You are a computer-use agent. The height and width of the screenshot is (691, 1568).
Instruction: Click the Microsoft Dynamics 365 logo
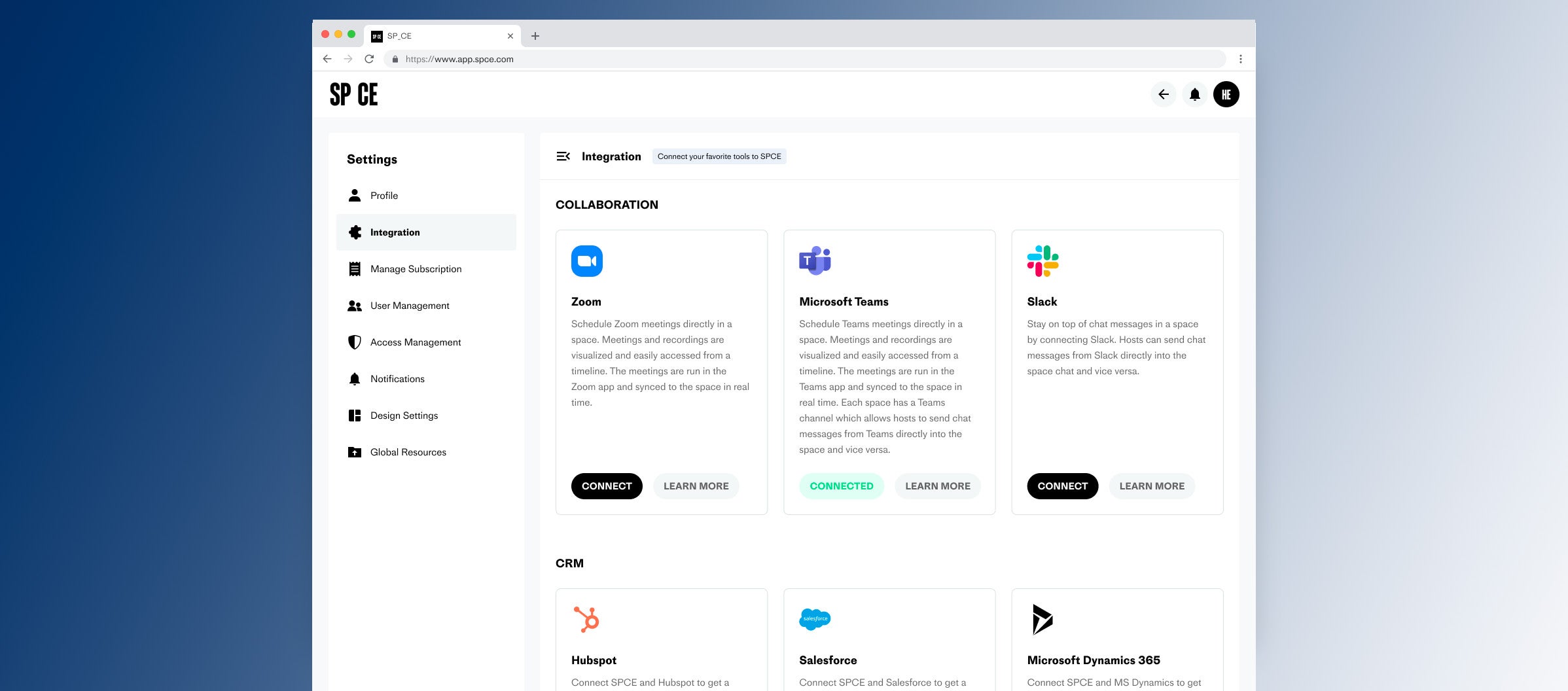point(1042,619)
